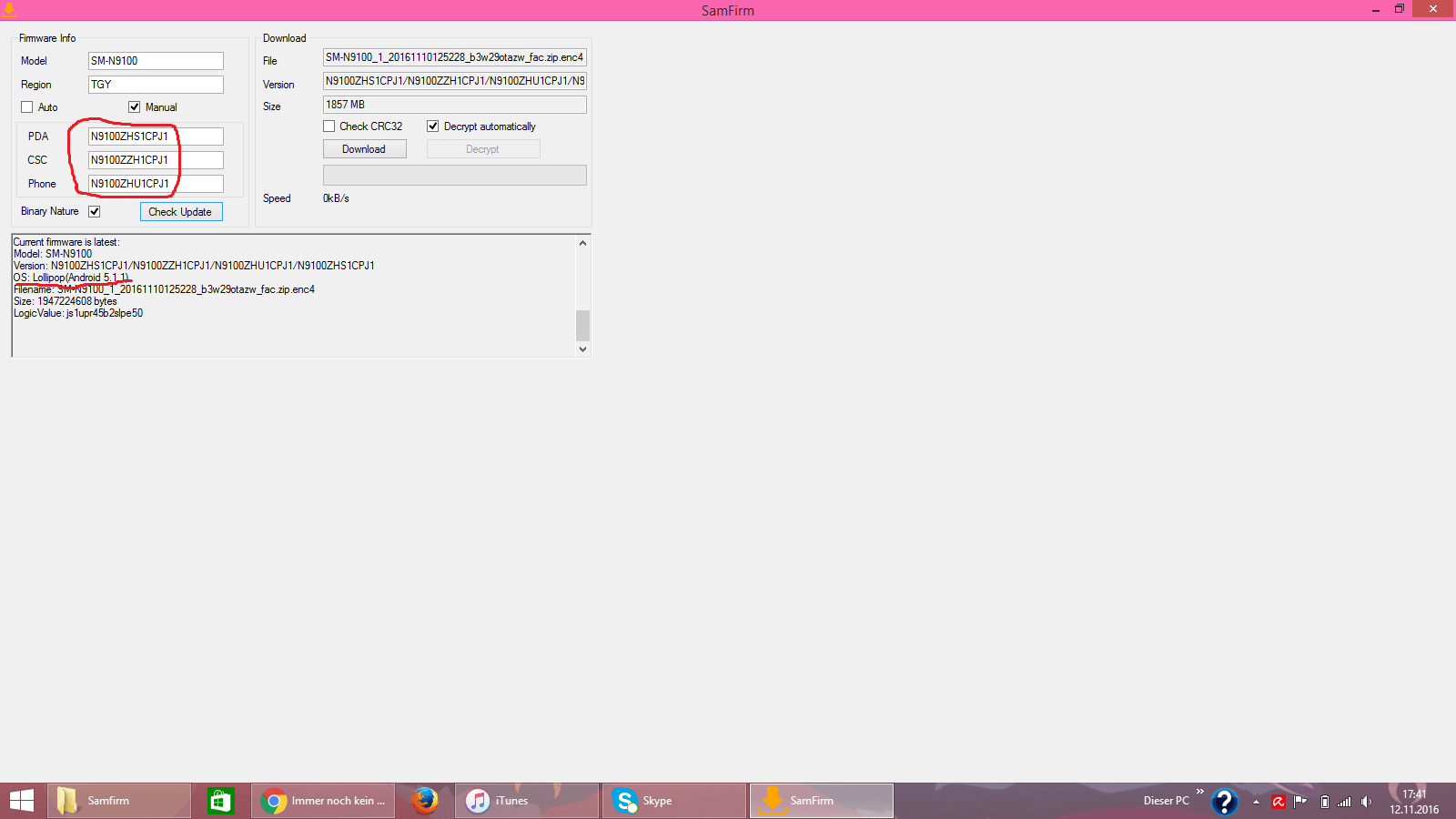Click the volume speaker tray icon
The image size is (1456, 819).
(1366, 802)
